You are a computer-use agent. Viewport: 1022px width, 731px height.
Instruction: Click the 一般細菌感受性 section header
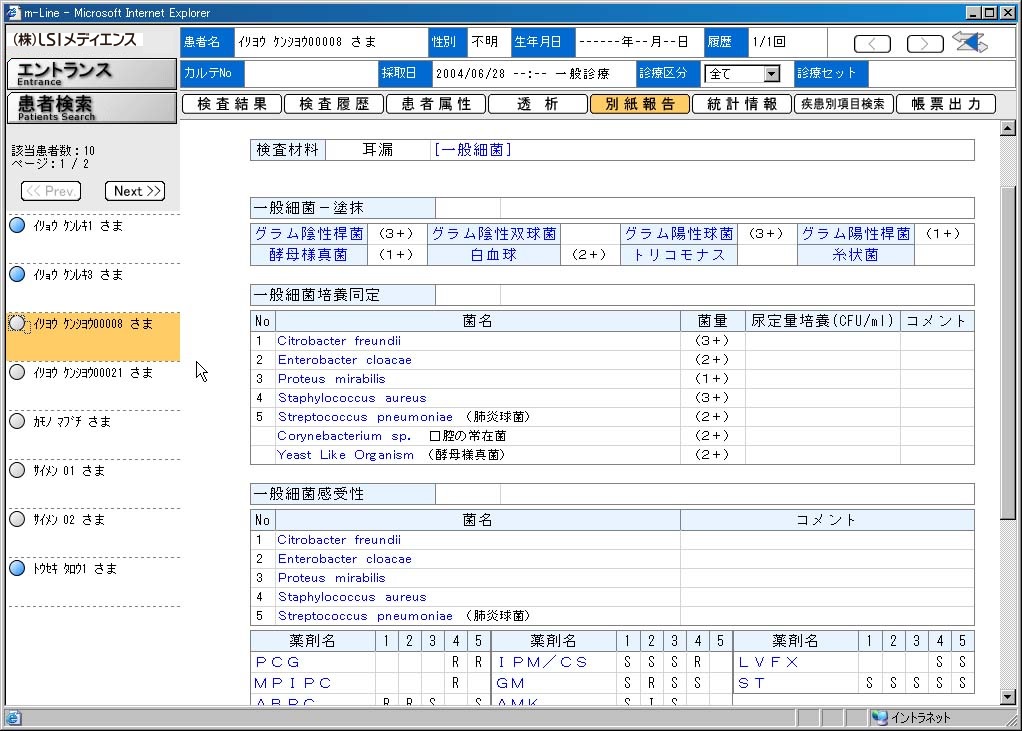pos(343,494)
